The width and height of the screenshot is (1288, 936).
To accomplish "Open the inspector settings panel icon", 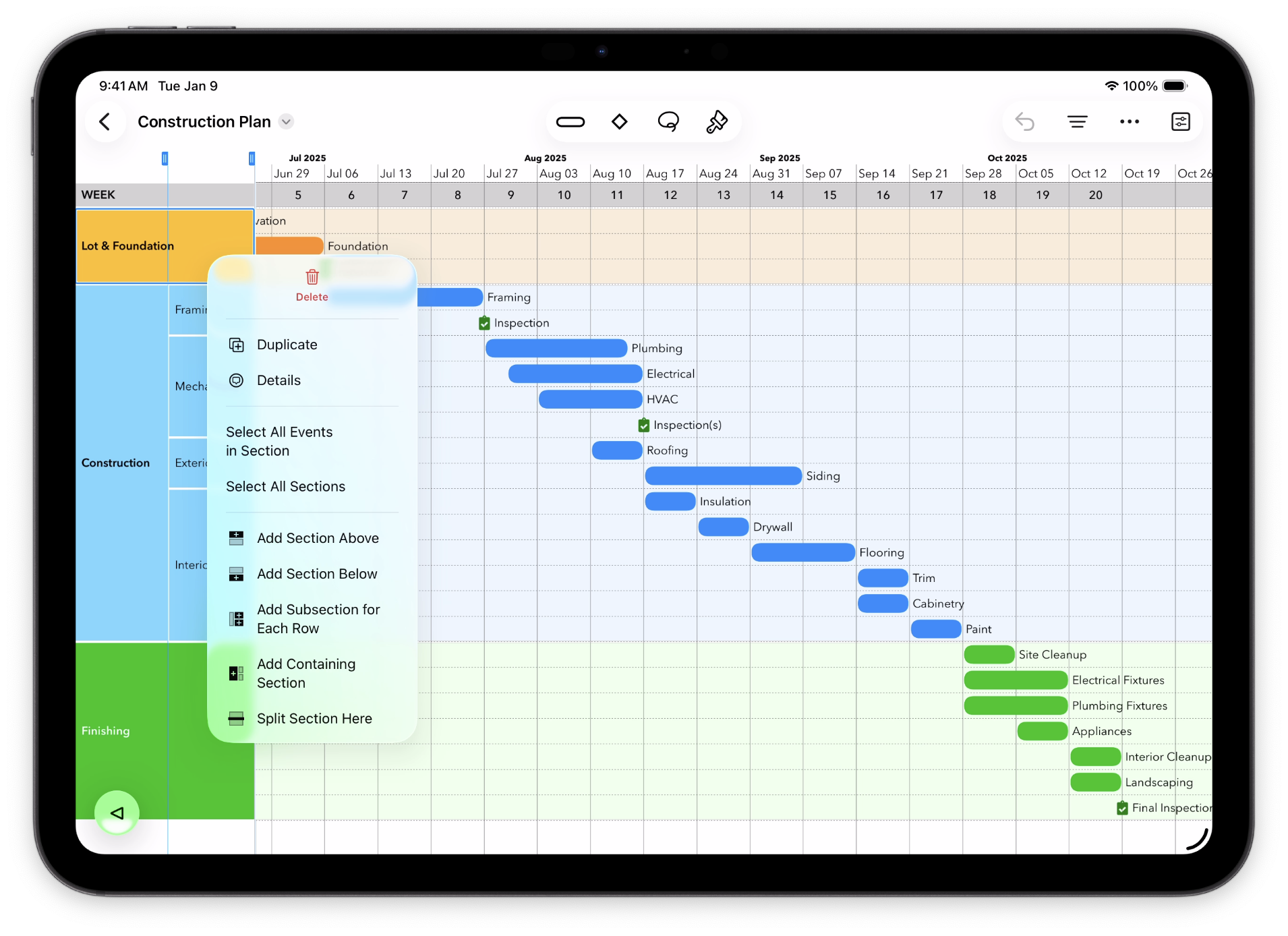I will [x=1180, y=122].
